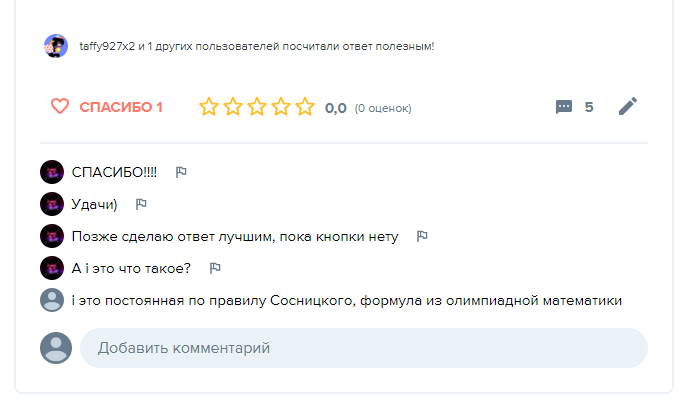Click the comment count number 5

[x=589, y=107]
